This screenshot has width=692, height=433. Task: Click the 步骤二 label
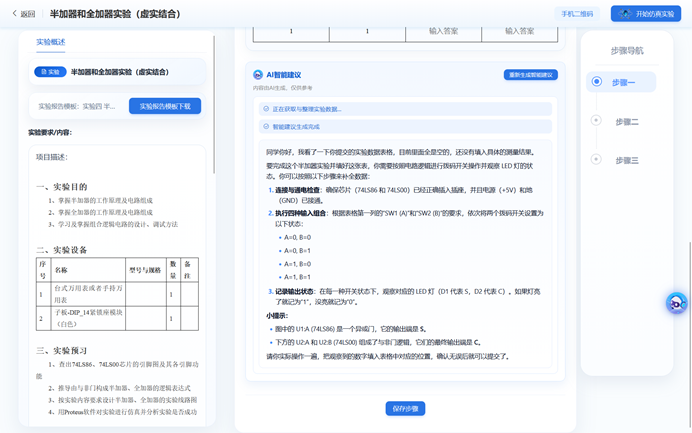(627, 122)
